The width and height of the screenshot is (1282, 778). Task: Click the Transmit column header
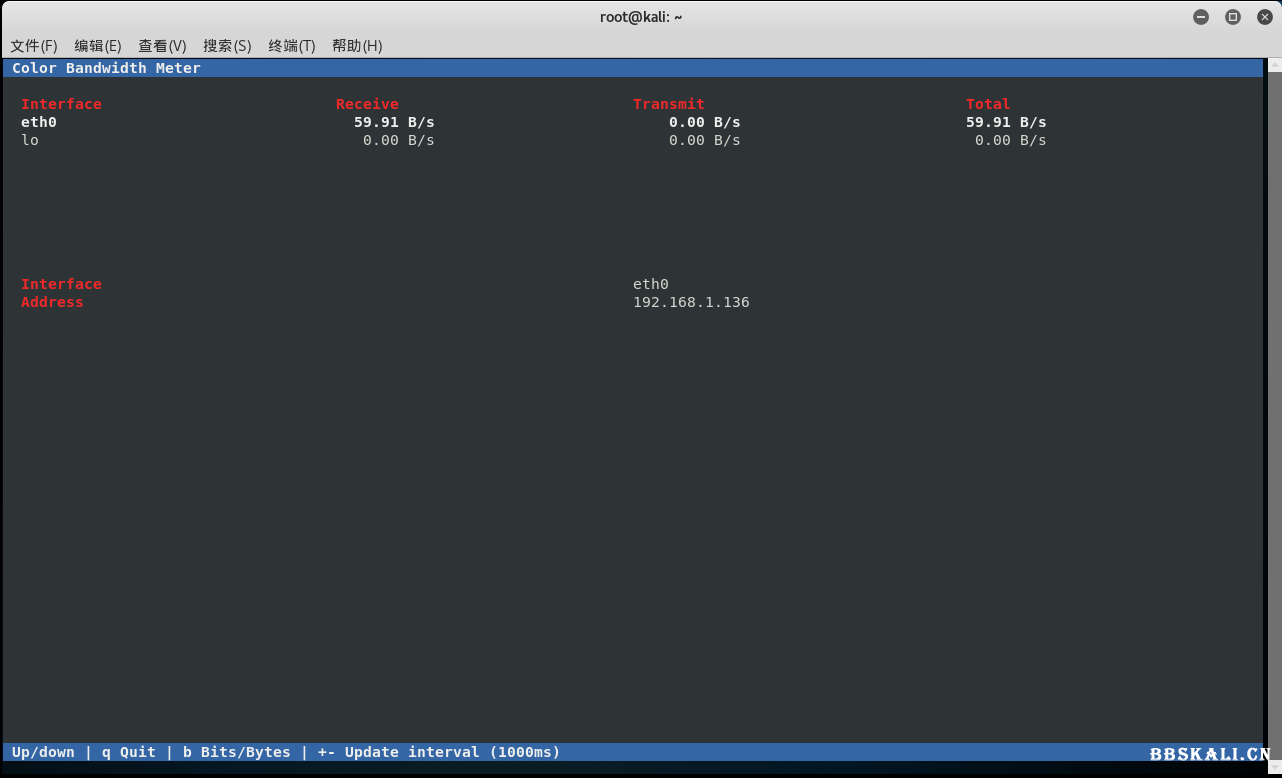pos(668,104)
